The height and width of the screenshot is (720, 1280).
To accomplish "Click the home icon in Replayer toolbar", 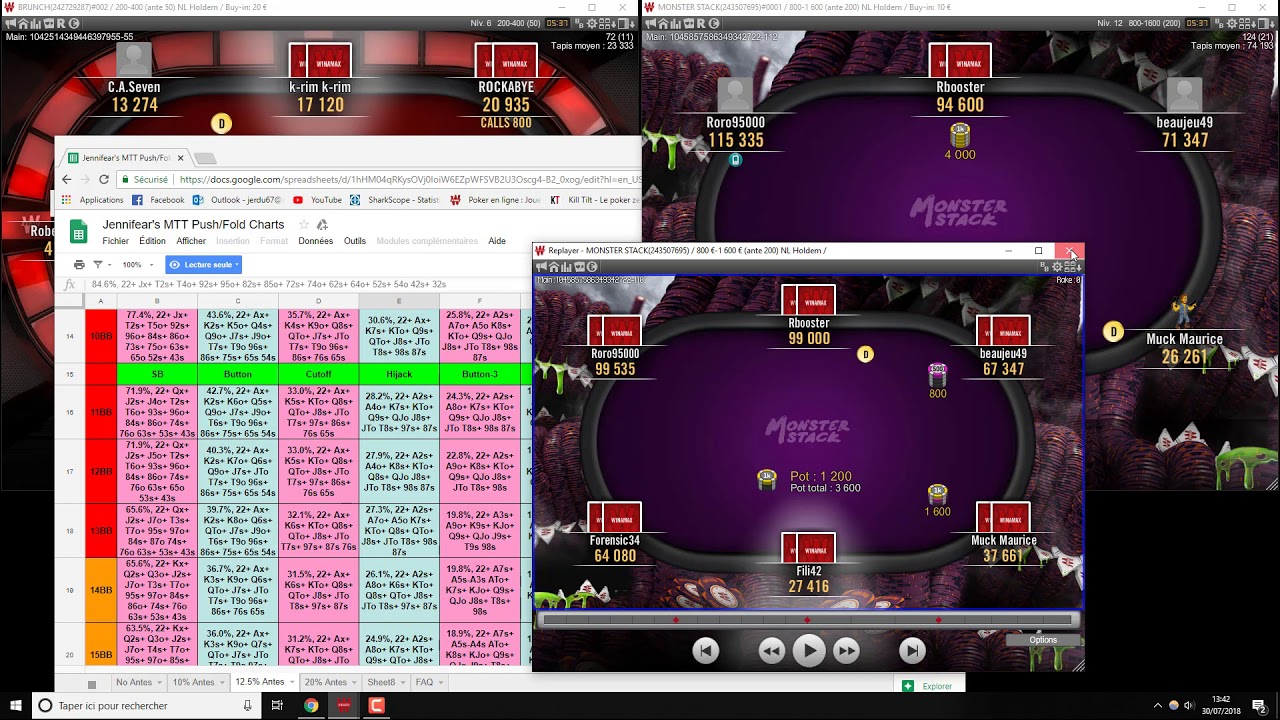I will pyautogui.click(x=554, y=267).
